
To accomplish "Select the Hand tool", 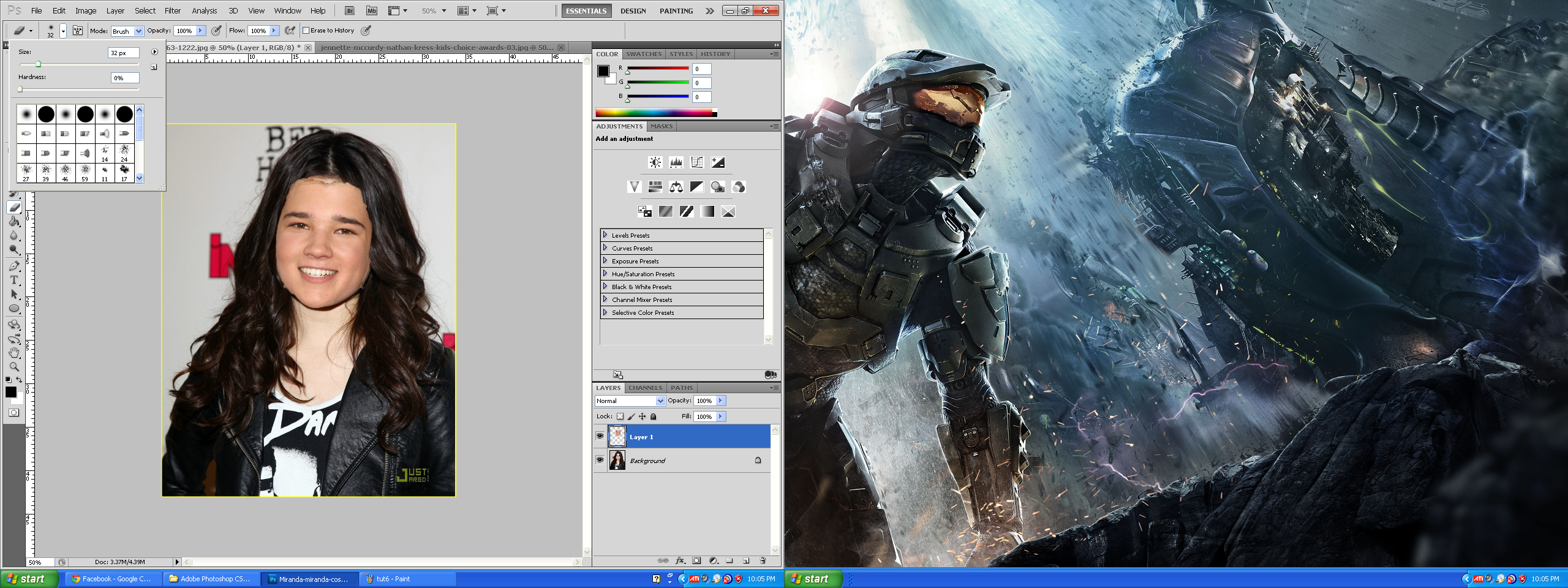I will (x=14, y=353).
